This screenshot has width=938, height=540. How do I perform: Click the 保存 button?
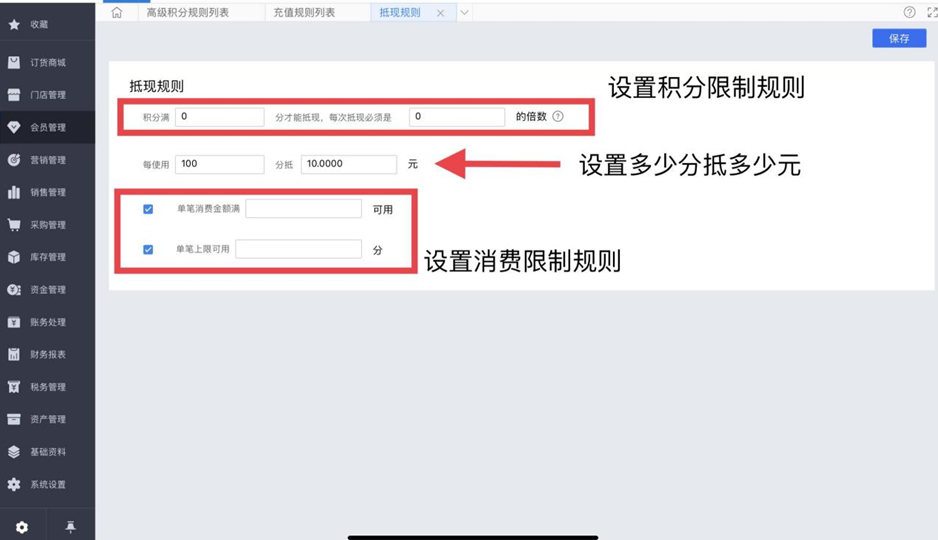pyautogui.click(x=898, y=38)
